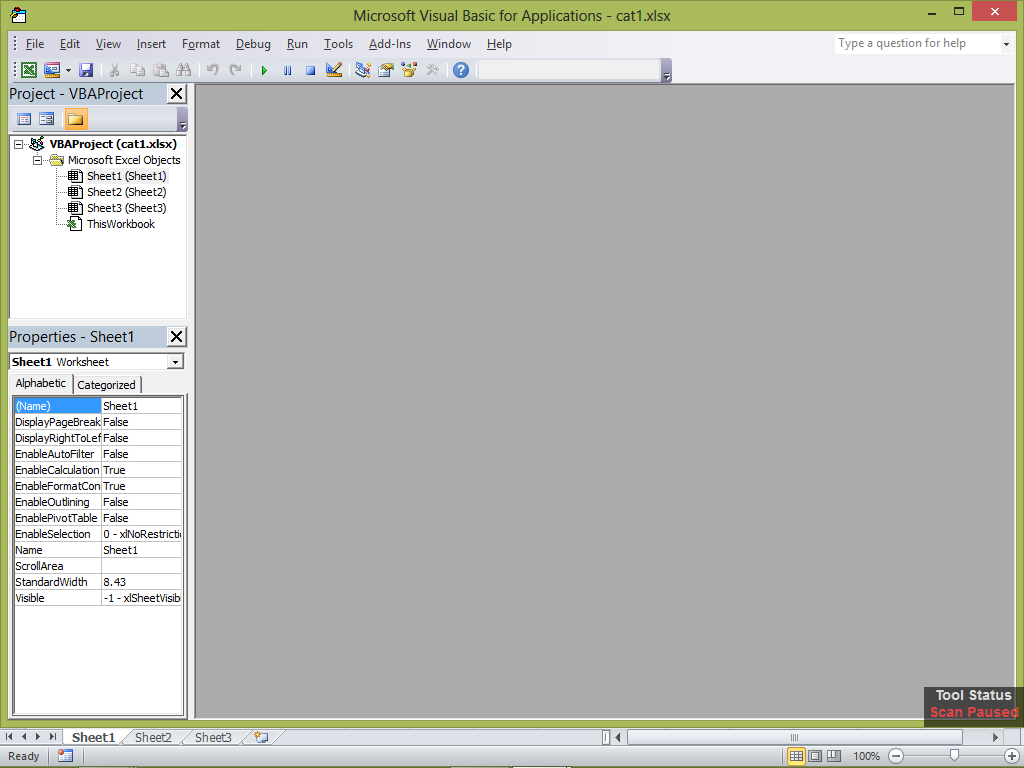The height and width of the screenshot is (768, 1024).
Task: Click the View Microsoft Excel toolbar icon
Action: pos(29,70)
